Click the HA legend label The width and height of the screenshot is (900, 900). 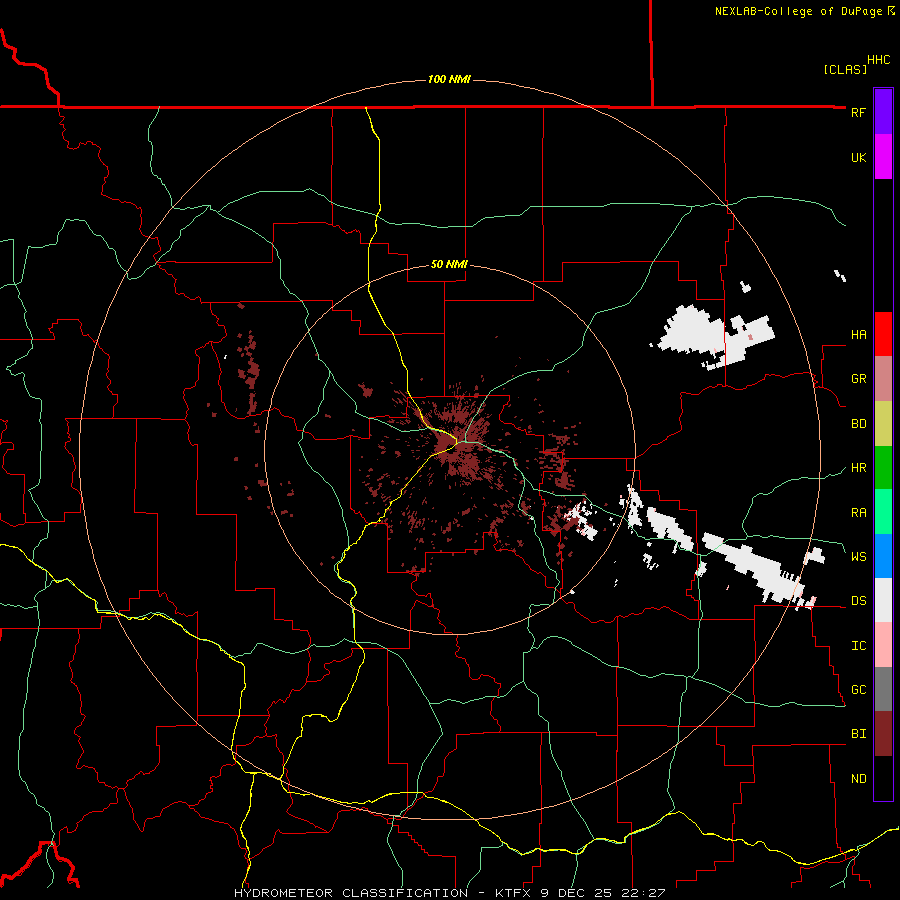point(858,335)
